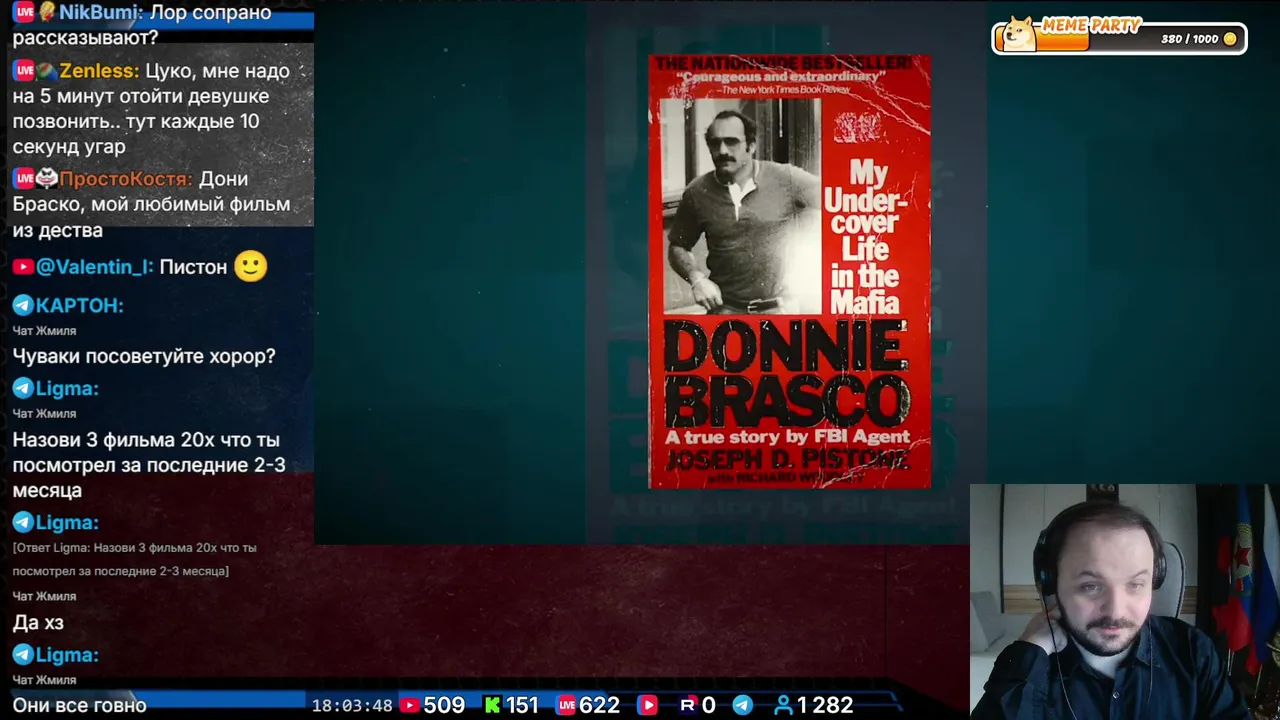
Task: Click username Zenless in chat
Action: pyautogui.click(x=99, y=71)
